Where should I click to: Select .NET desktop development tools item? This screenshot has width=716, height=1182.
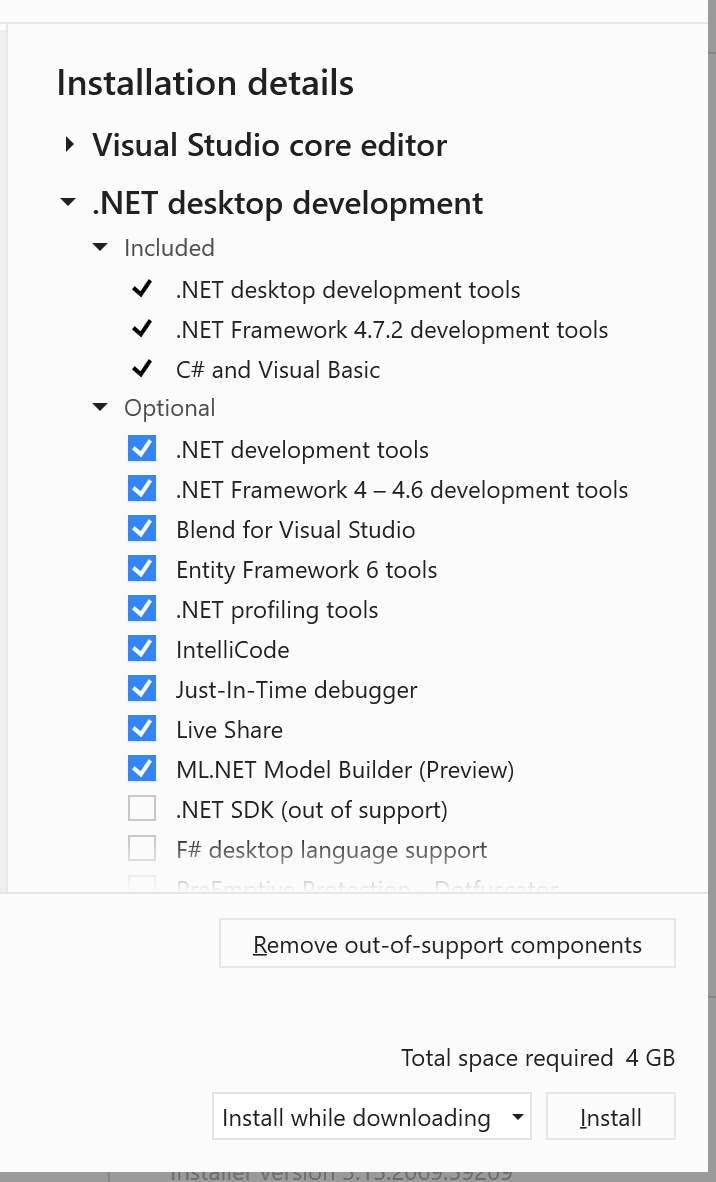(x=347, y=290)
